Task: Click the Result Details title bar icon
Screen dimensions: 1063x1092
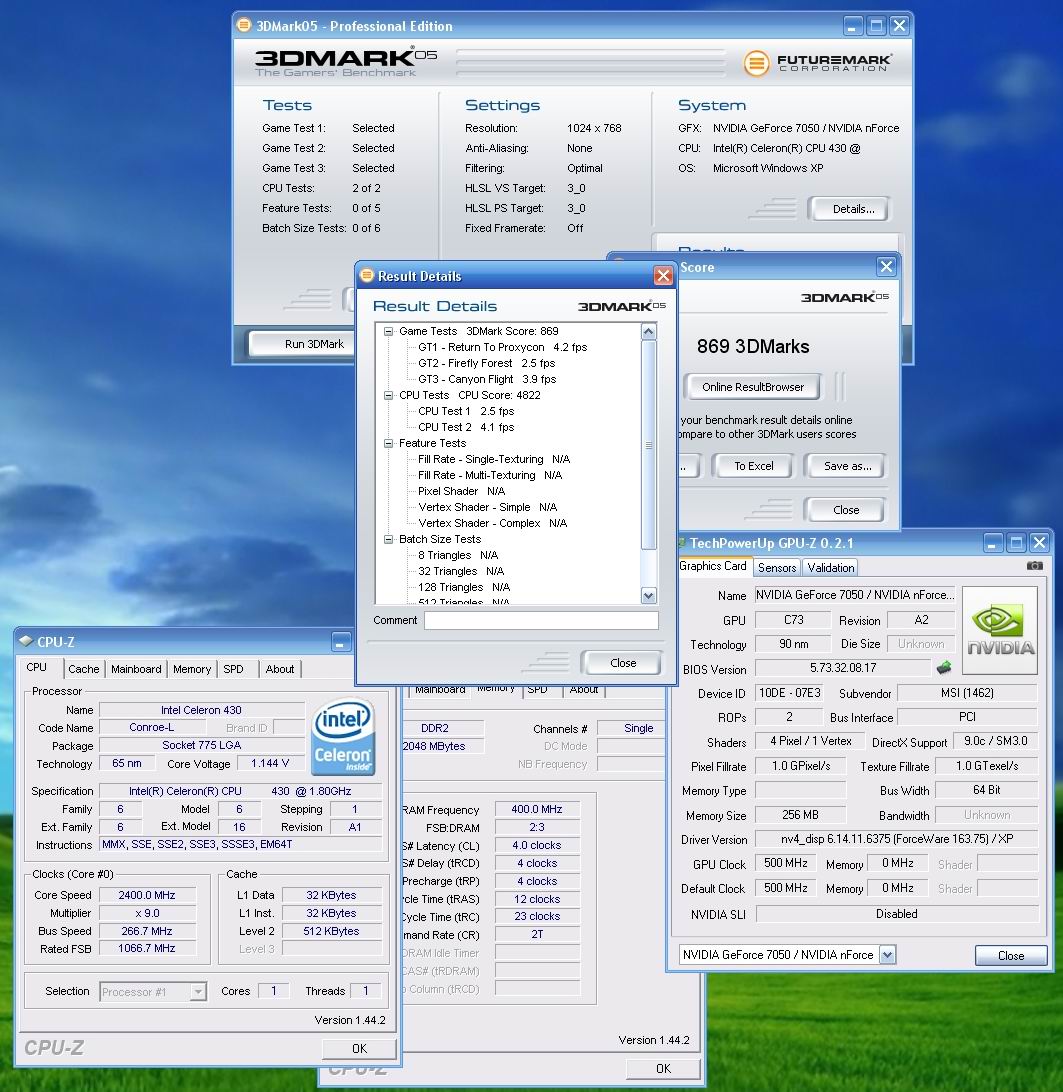Action: pyautogui.click(x=366, y=276)
